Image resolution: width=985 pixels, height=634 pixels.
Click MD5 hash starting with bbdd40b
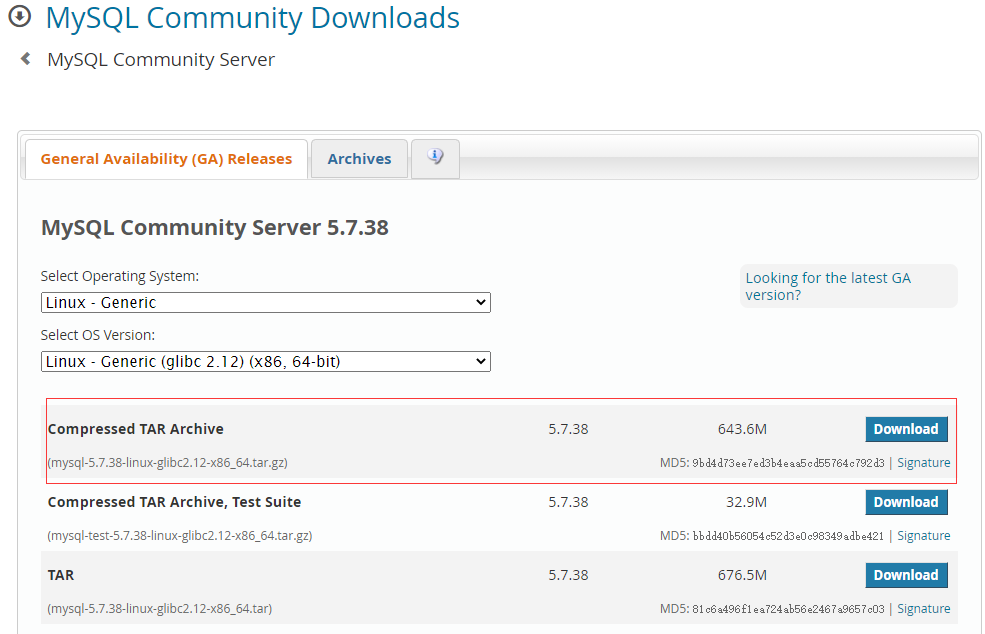click(788, 536)
